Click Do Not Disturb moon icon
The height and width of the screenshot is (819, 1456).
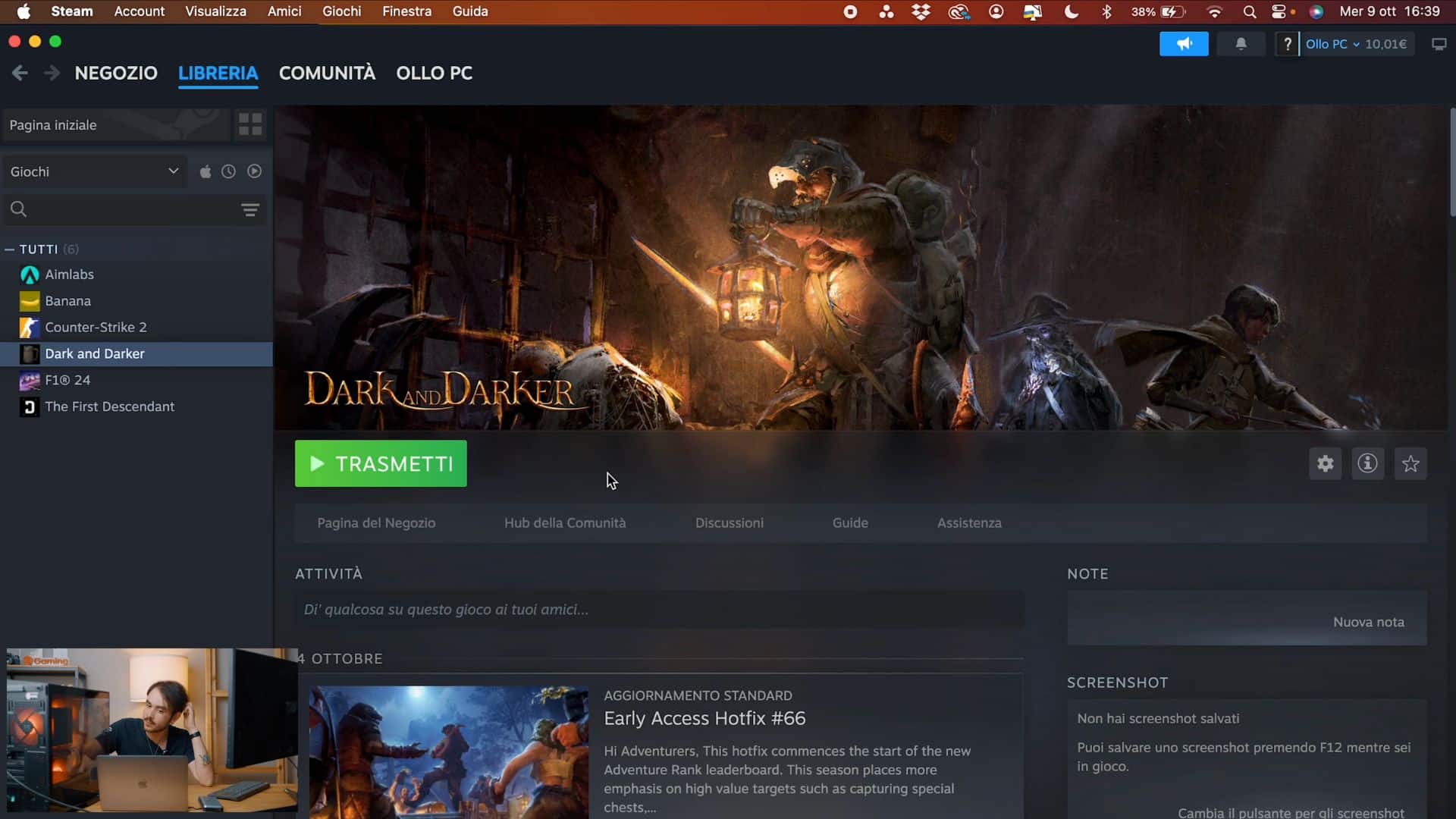click(x=1071, y=11)
